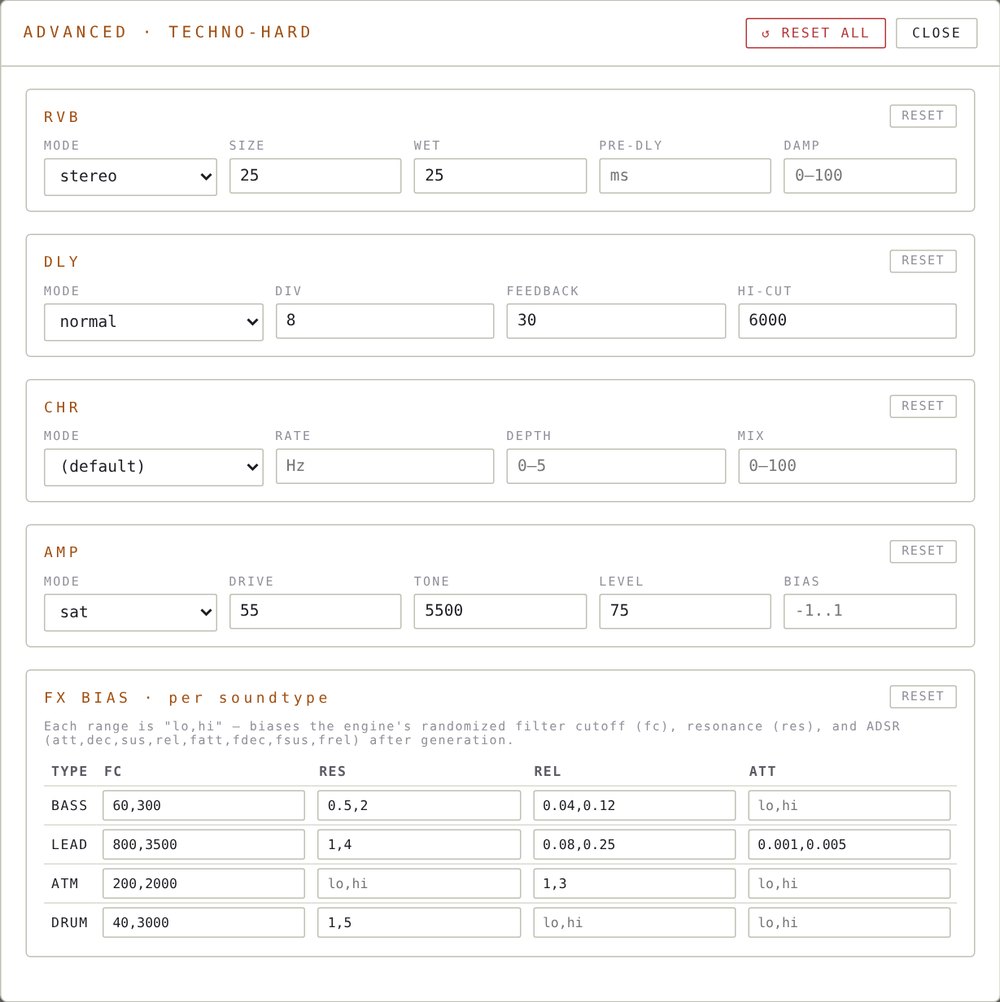The height and width of the screenshot is (1002, 1000).
Task: Open the RVB mode dropdown set to stereo
Action: (x=130, y=176)
